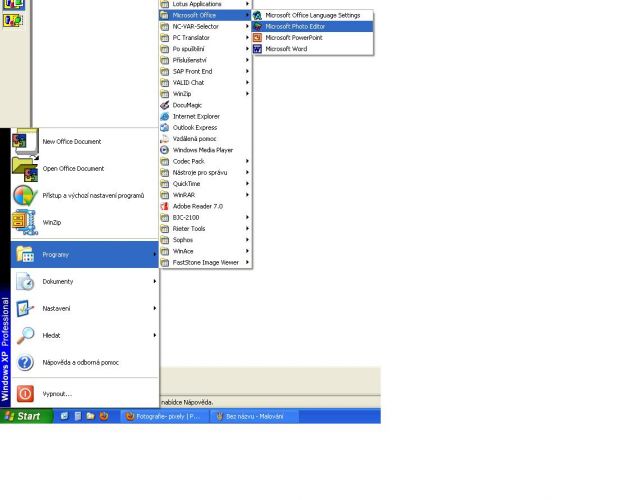
Task: Expand the Codec Pack folder
Action: pos(205,161)
